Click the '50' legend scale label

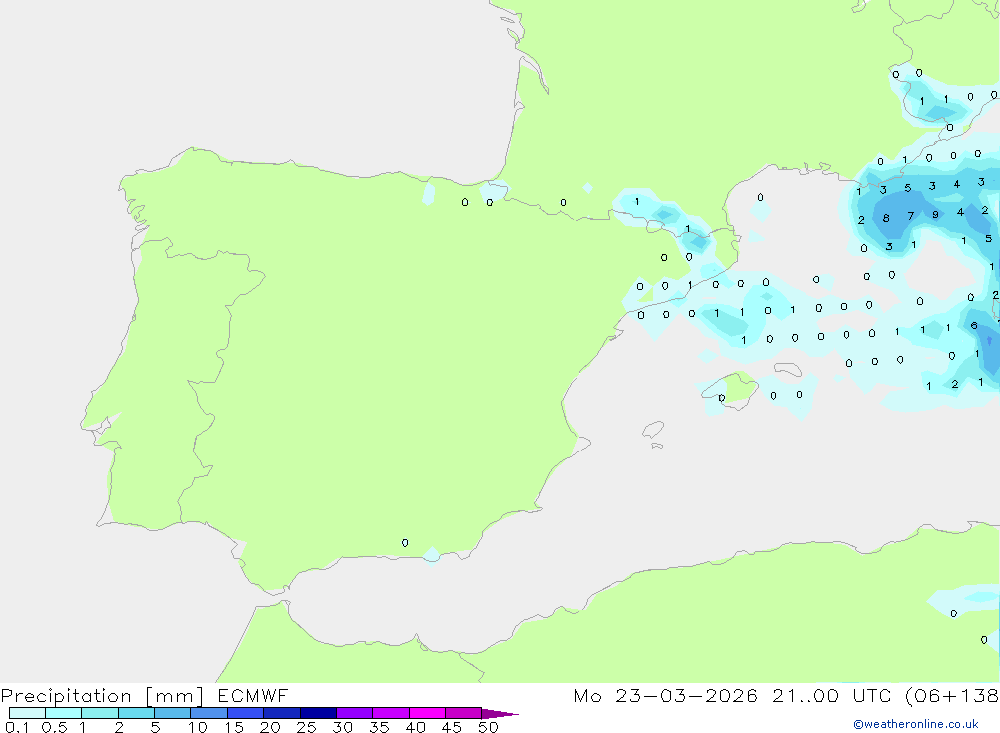[x=488, y=727]
